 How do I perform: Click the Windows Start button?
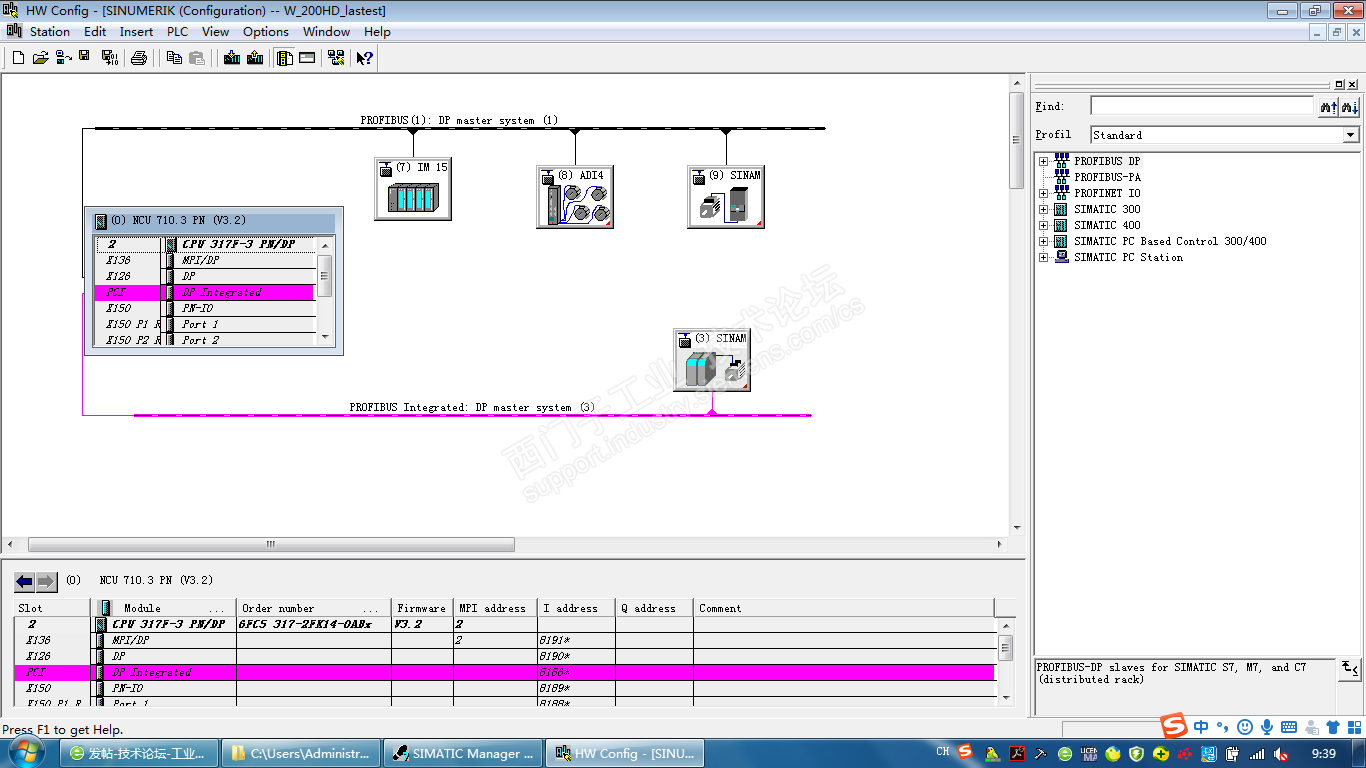coord(26,753)
